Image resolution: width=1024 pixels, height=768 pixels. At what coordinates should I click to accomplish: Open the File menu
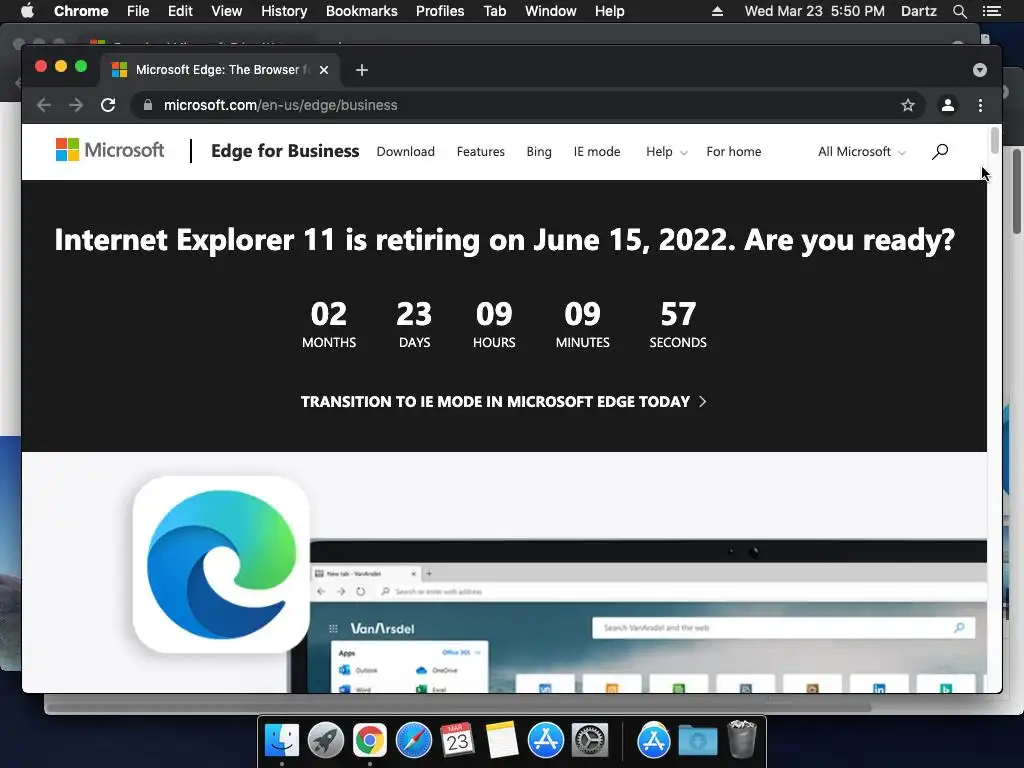click(x=138, y=11)
